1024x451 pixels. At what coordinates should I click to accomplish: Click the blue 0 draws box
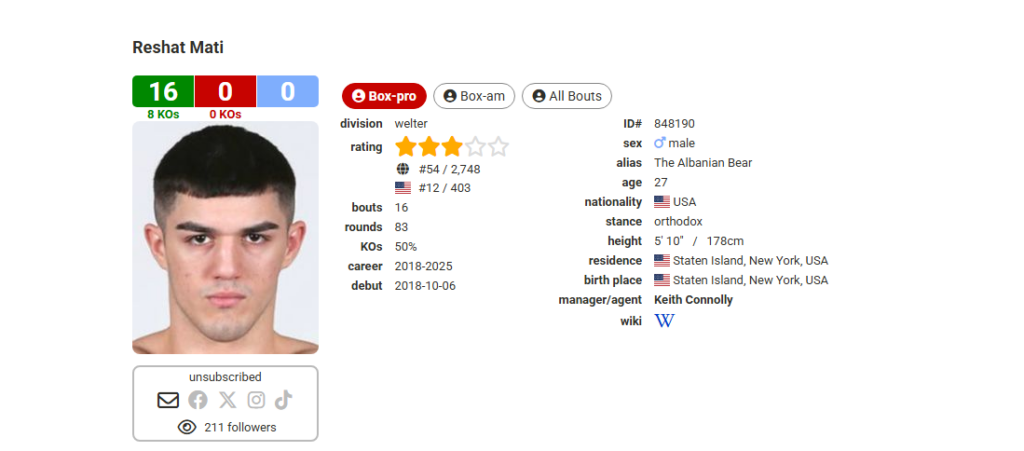coord(288,92)
